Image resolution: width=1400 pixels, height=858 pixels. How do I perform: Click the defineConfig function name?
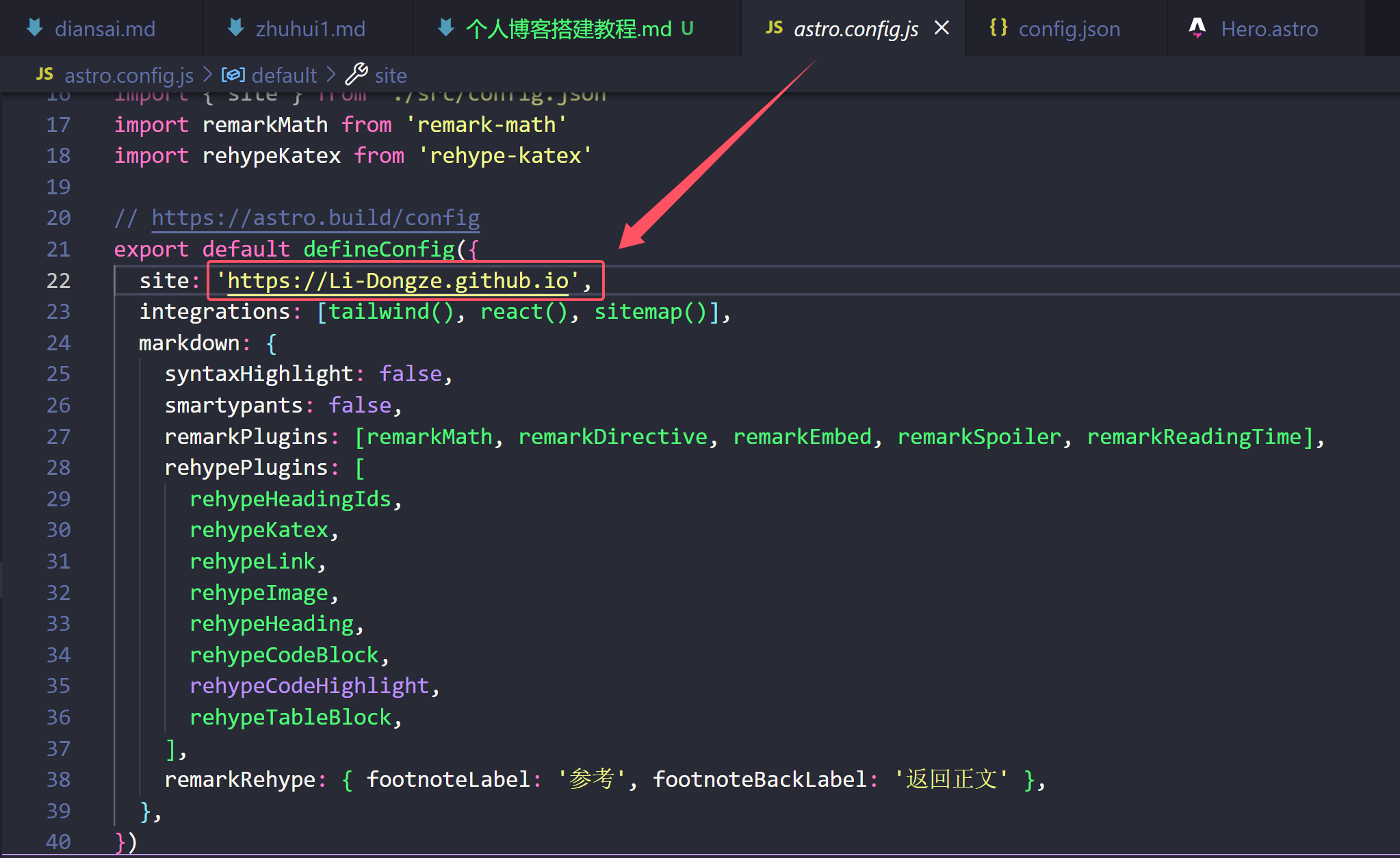379,250
